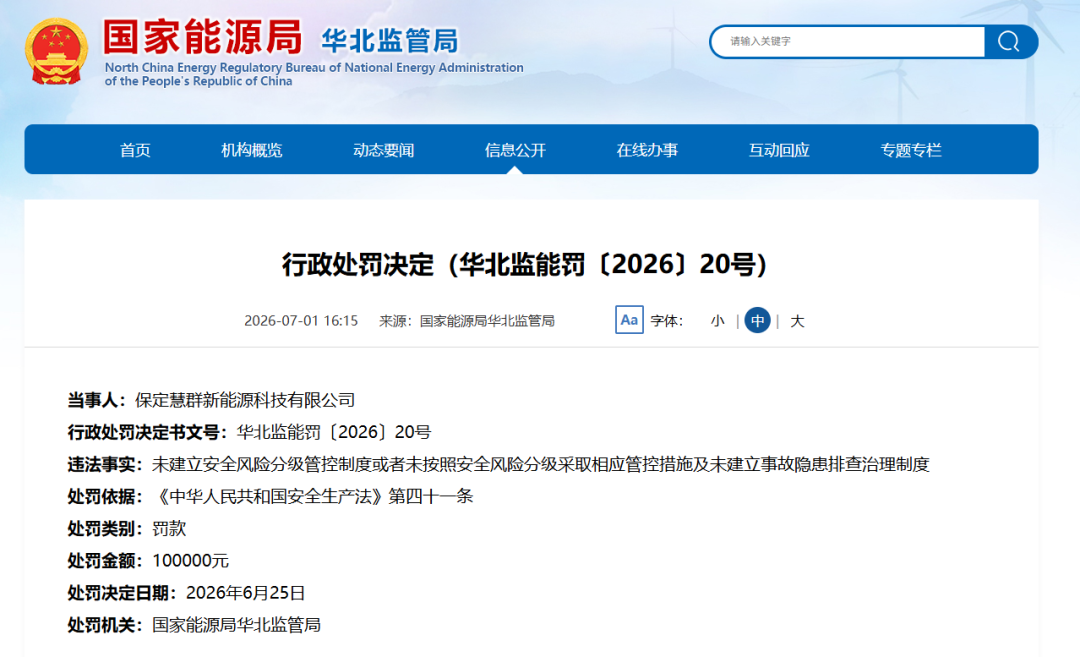Click the magnifier search button
This screenshot has height=657, width=1080.
click(x=1009, y=42)
